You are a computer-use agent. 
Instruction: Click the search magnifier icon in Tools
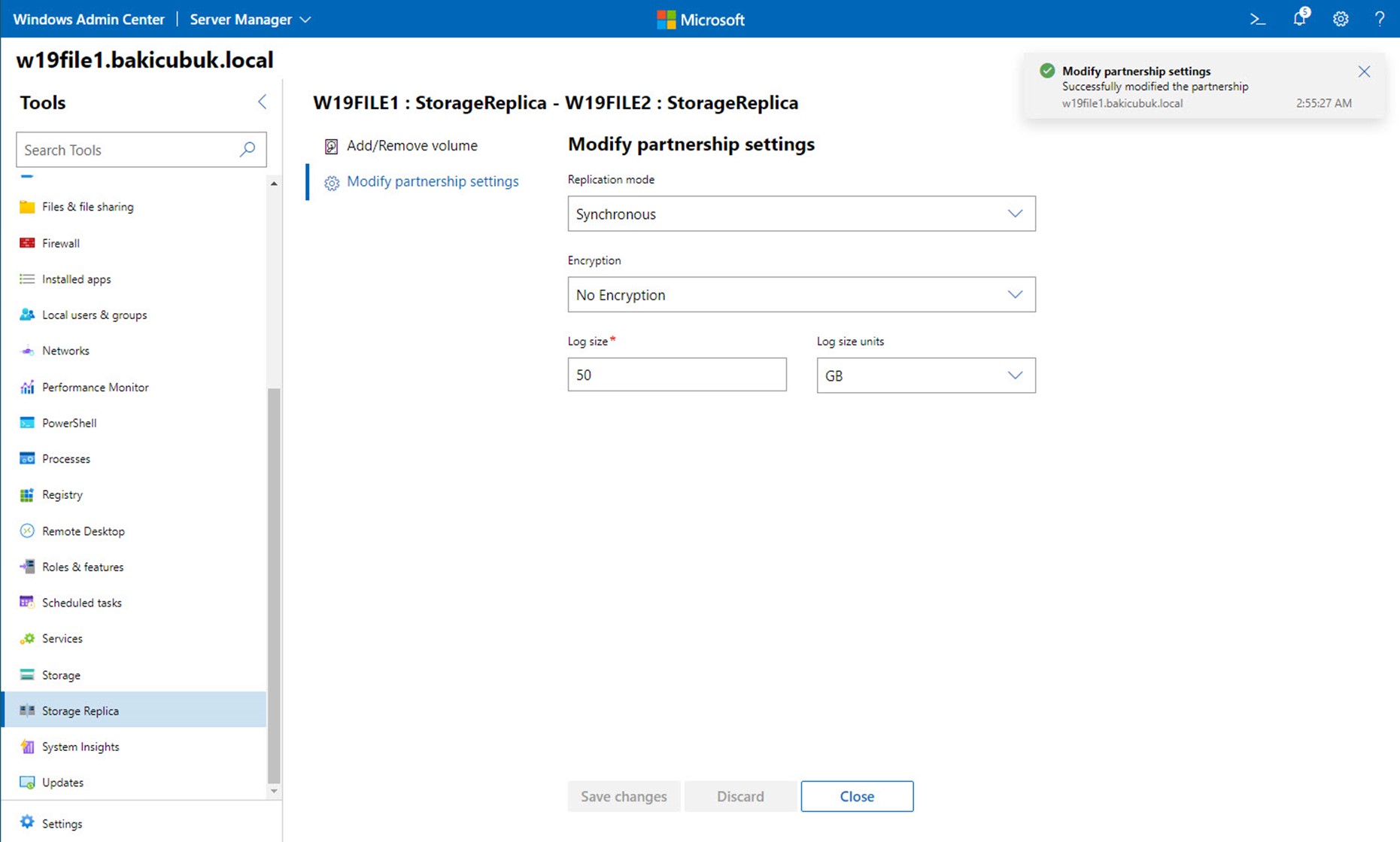click(248, 150)
